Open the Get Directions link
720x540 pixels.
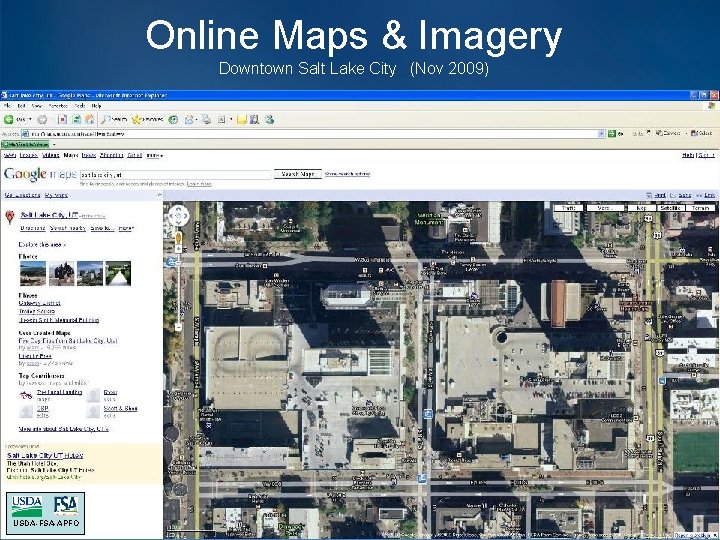point(22,195)
